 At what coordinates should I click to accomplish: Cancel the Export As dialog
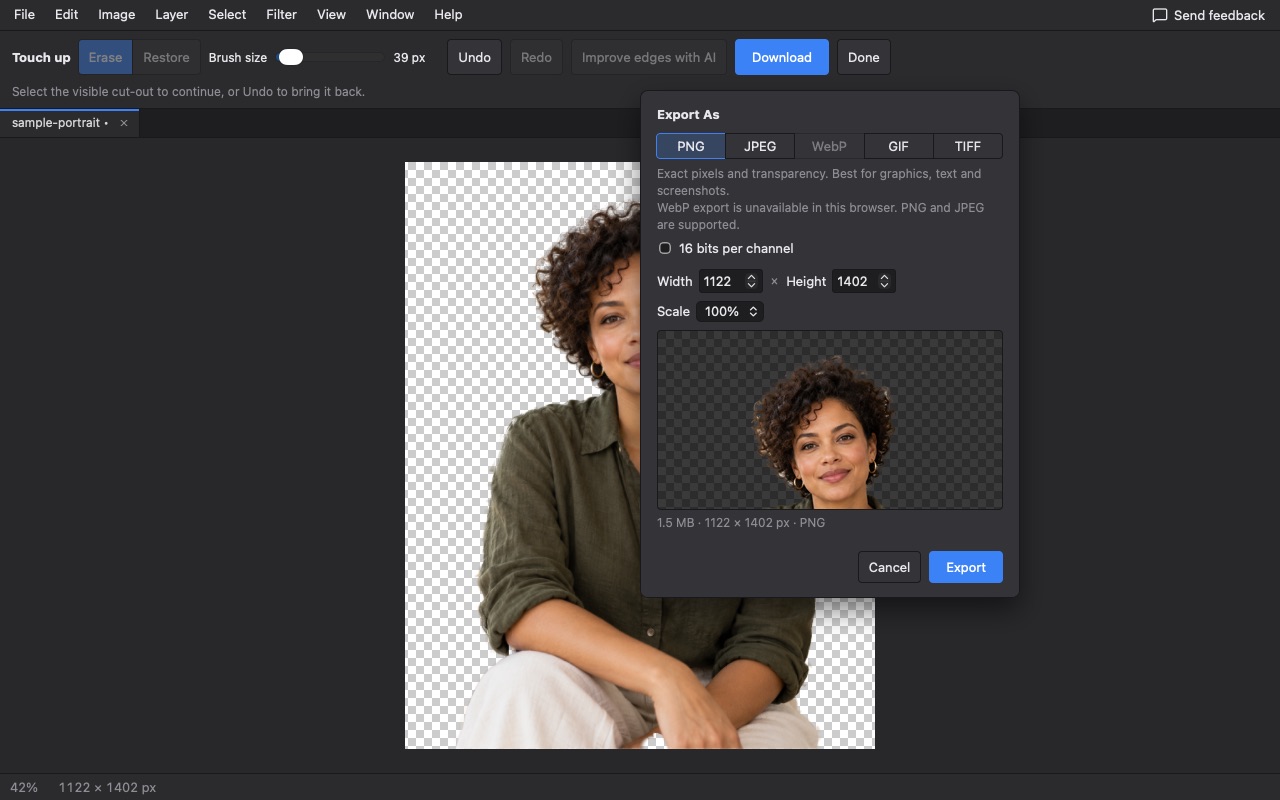click(x=889, y=567)
